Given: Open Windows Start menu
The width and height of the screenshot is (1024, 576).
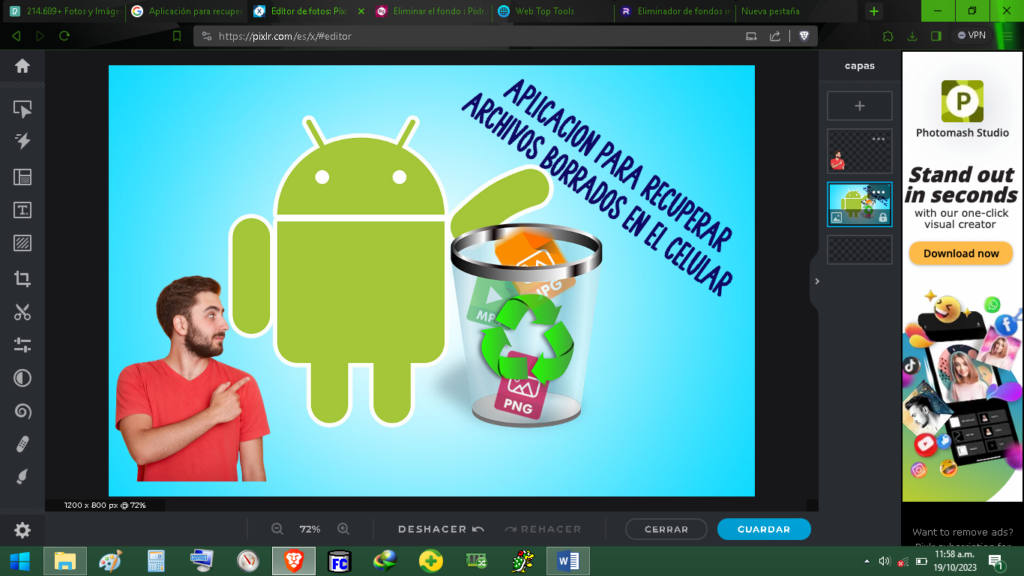Looking at the screenshot, I should 20,561.
